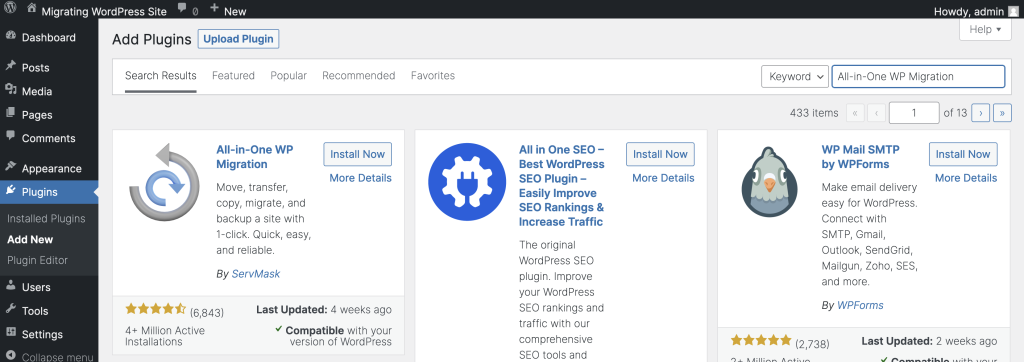Go to the next results page
Screen dimensions: 1024x362
[980, 113]
